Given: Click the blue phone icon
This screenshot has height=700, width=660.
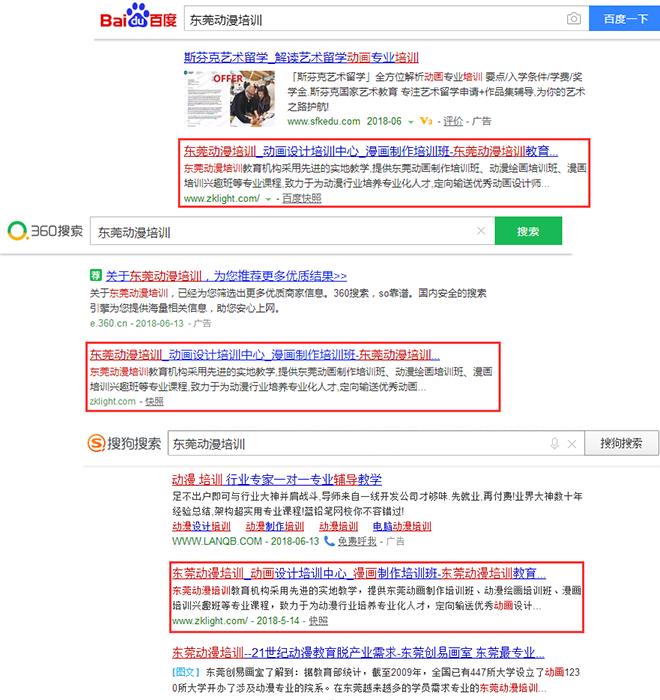Looking at the screenshot, I should click(x=329, y=541).
